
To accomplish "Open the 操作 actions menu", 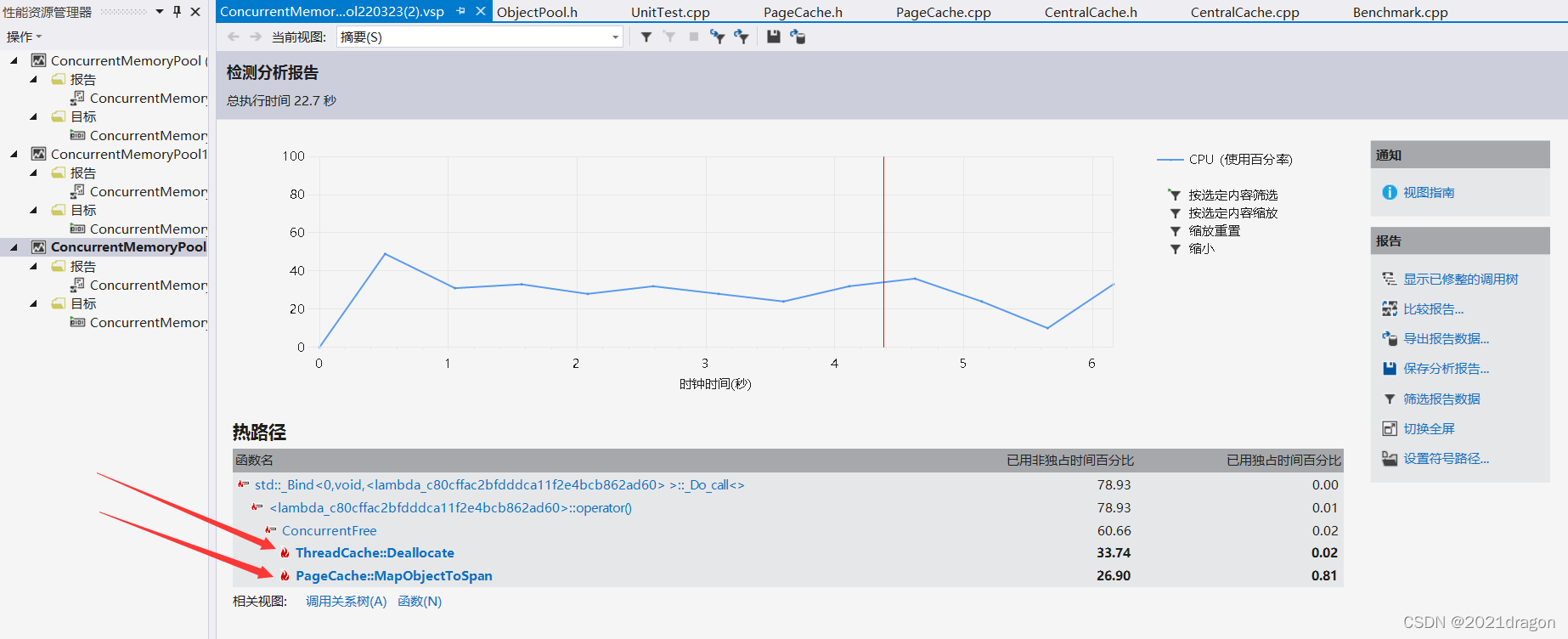I will 24,37.
